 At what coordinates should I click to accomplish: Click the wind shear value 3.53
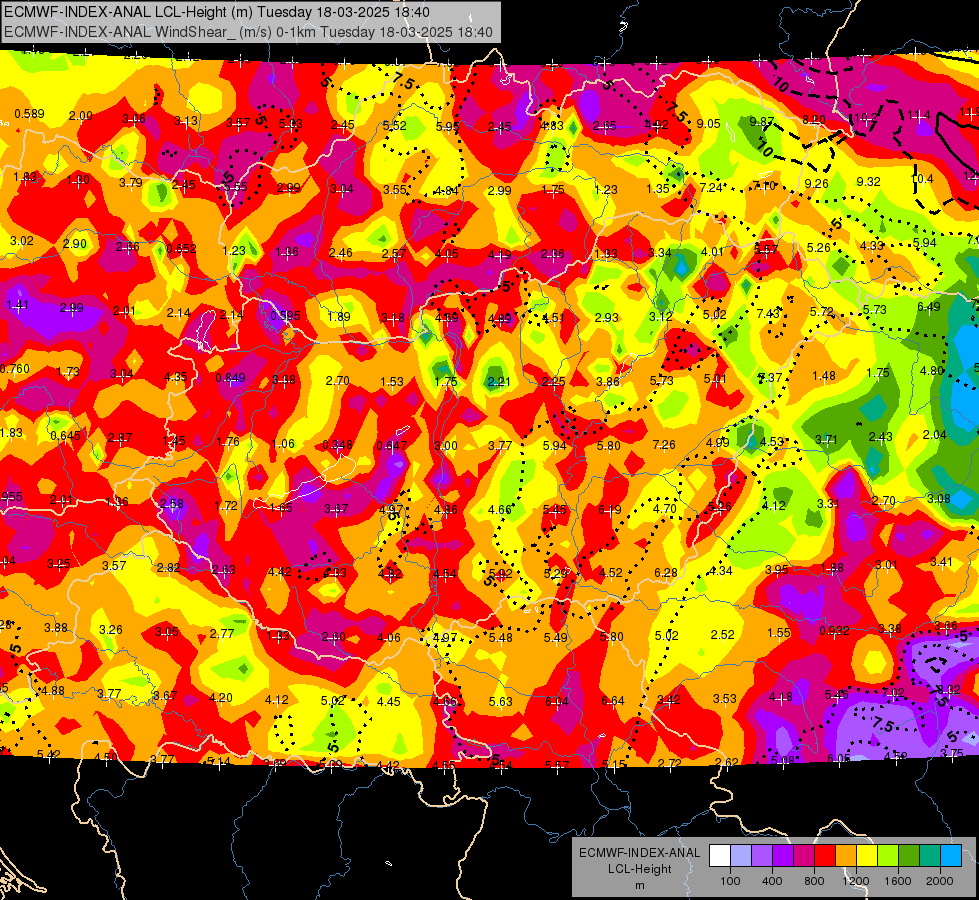(725, 698)
